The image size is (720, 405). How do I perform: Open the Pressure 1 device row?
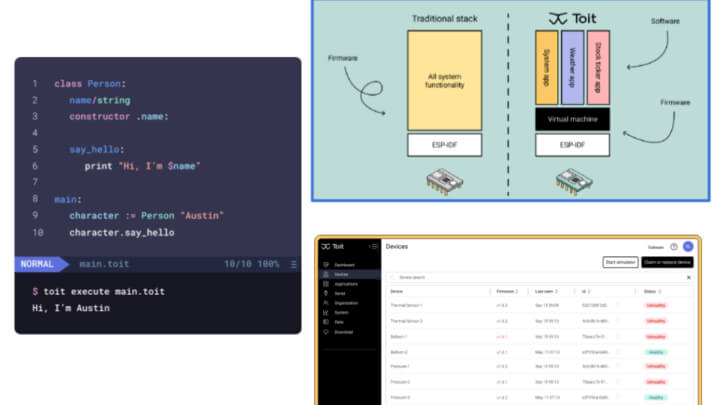coord(540,366)
